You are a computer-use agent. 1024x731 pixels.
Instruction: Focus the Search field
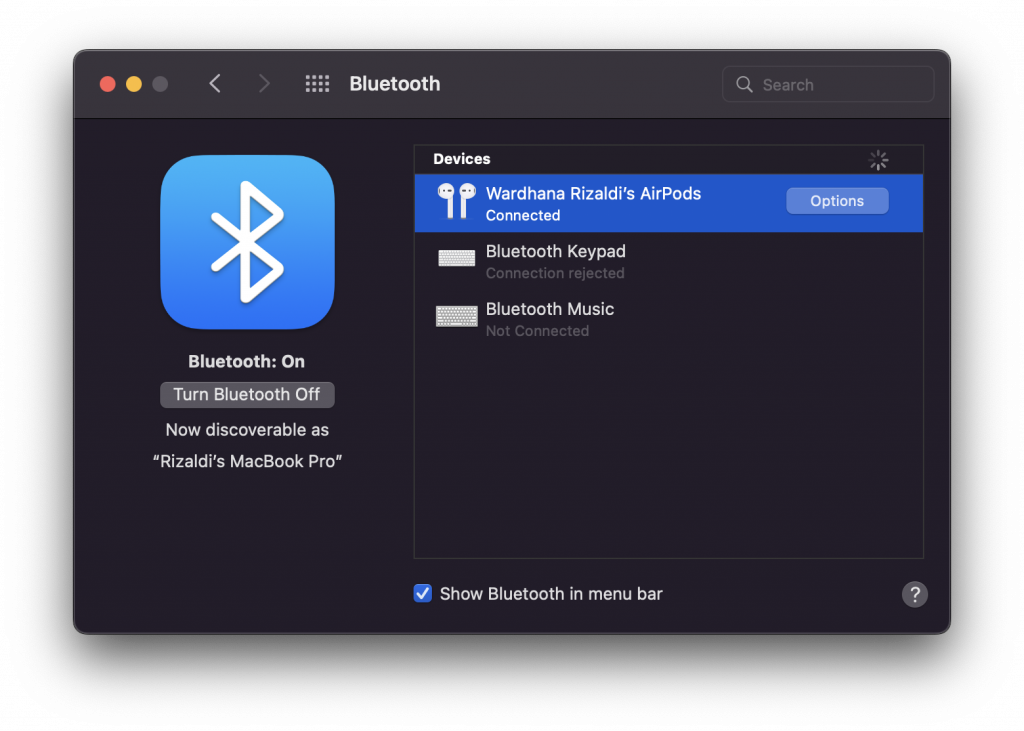840,85
